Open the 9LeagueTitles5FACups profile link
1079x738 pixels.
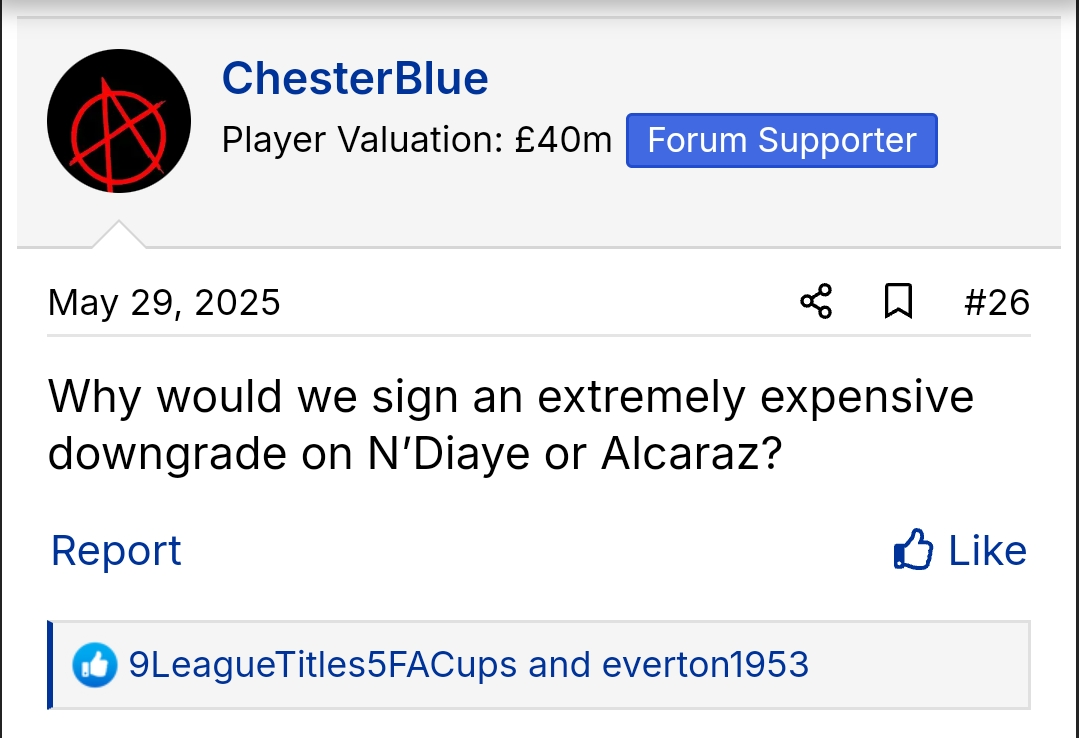(323, 665)
